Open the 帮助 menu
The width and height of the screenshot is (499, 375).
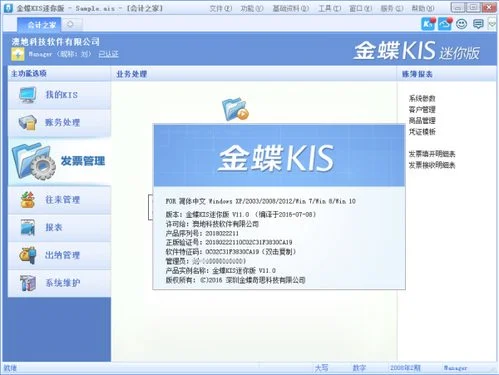coord(423,8)
